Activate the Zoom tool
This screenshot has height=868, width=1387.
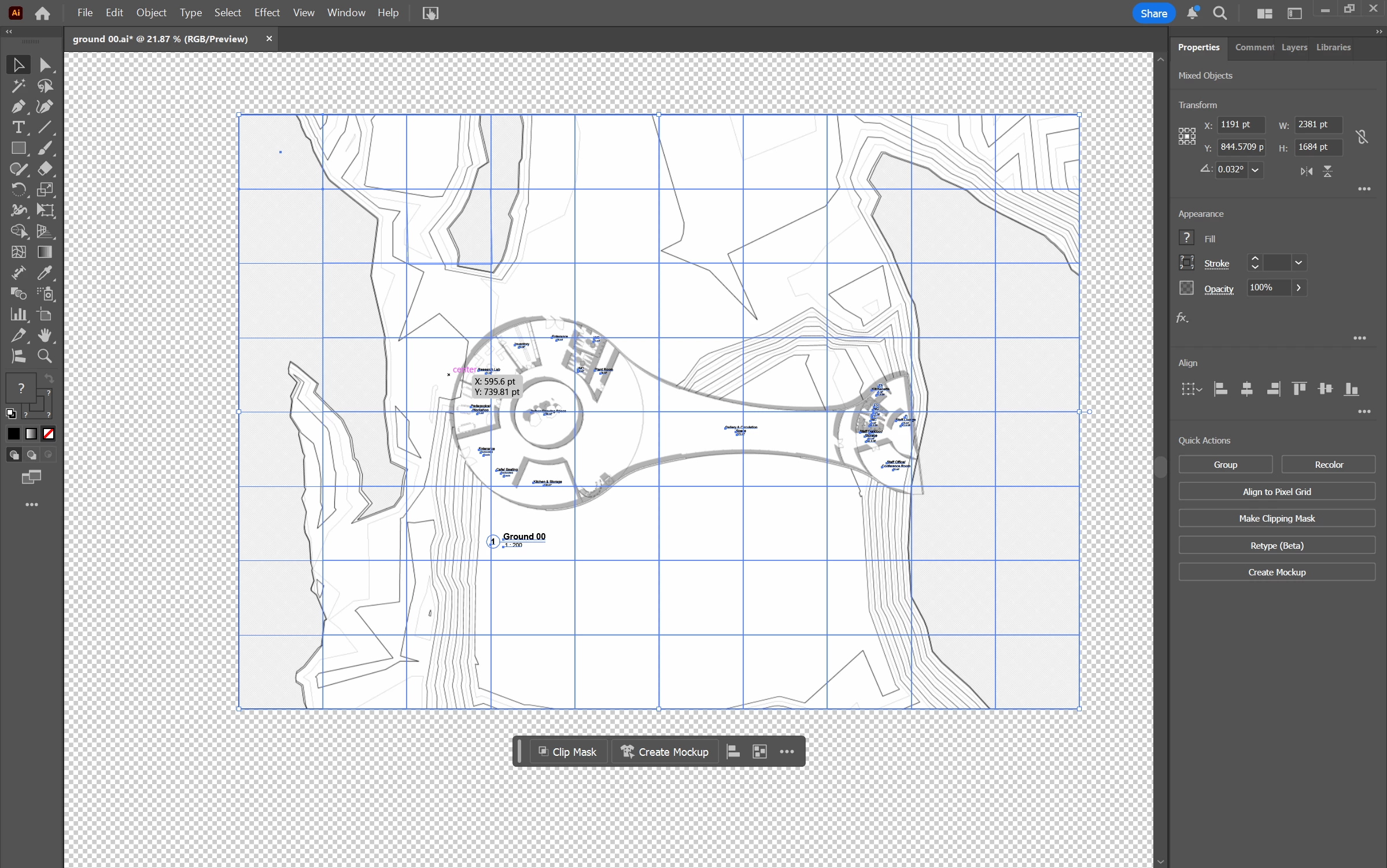click(45, 356)
